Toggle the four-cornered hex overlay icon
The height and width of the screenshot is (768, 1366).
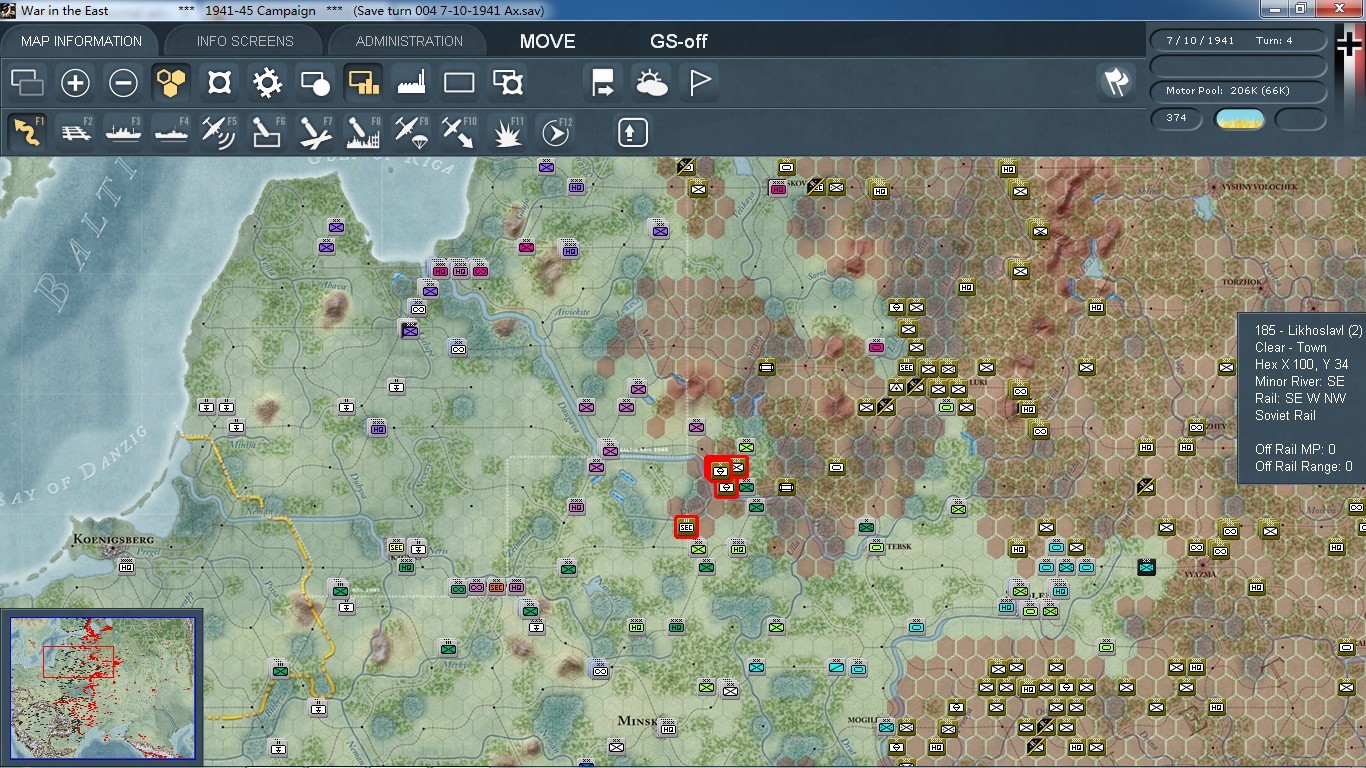(x=219, y=83)
